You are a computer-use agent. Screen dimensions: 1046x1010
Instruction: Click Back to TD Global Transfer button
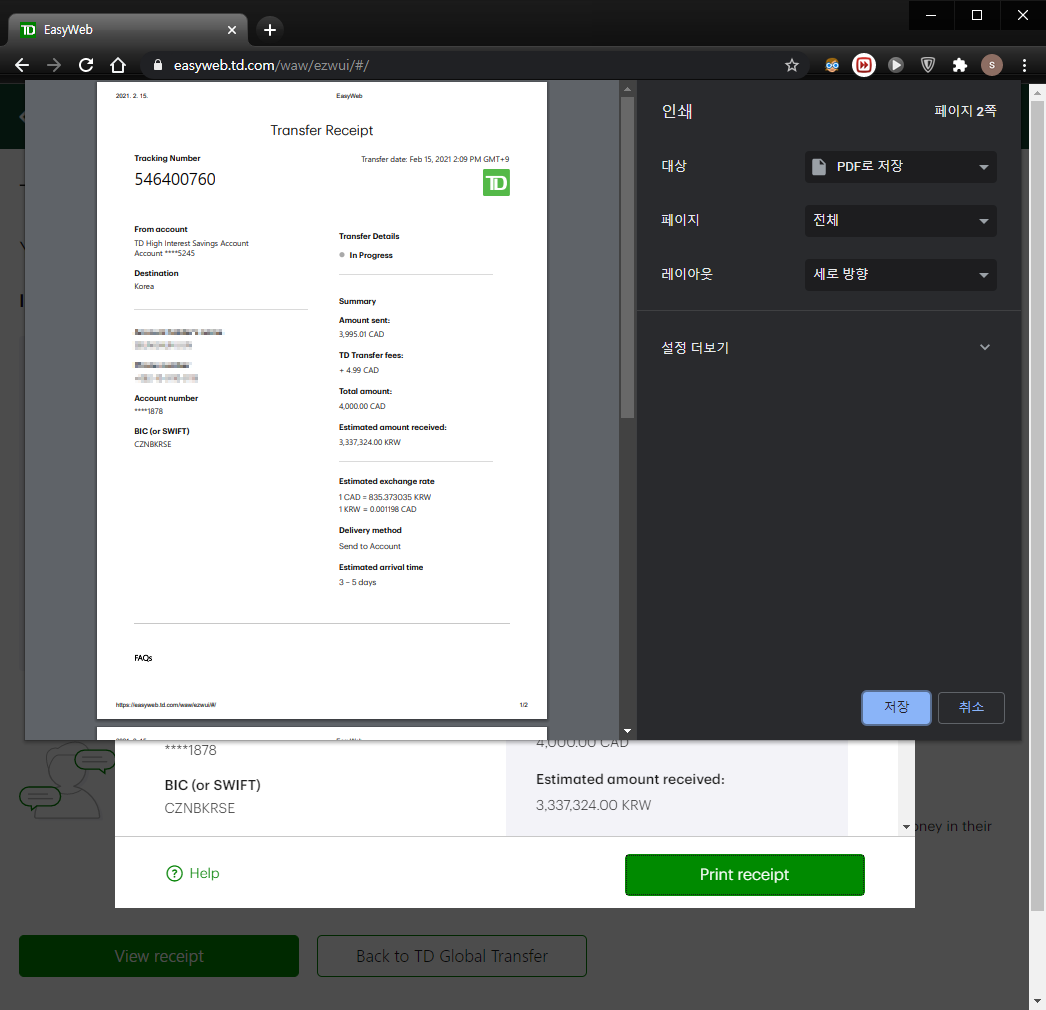452,956
